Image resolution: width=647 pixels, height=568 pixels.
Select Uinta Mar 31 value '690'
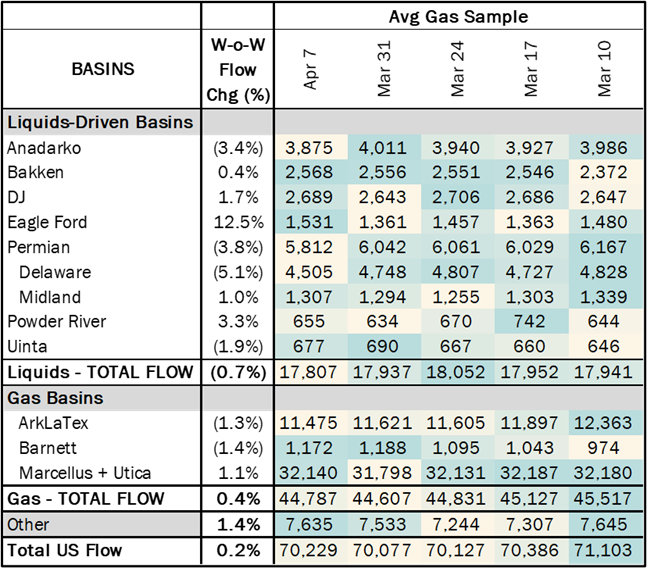pyautogui.click(x=383, y=346)
